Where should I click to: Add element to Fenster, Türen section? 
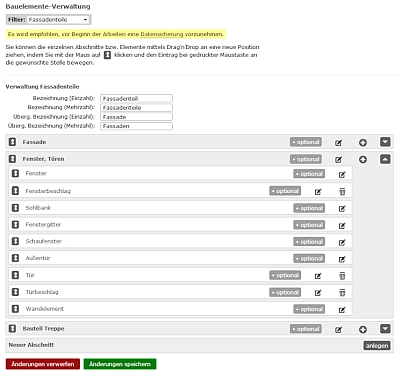[x=363, y=160]
